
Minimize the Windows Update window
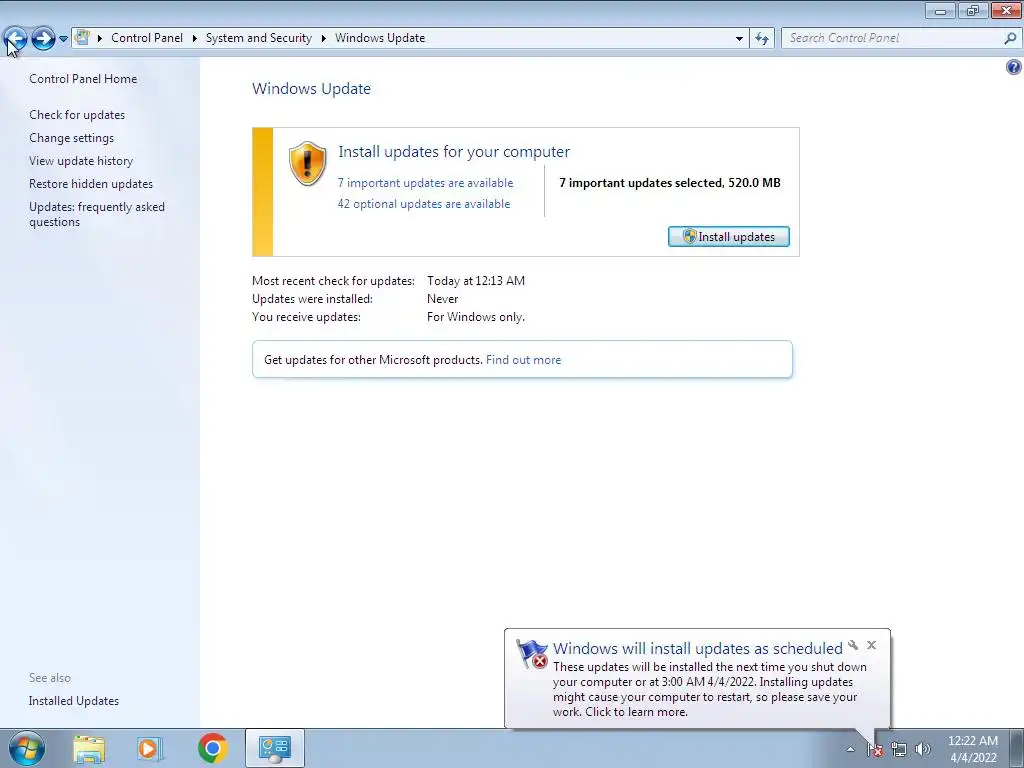coord(940,10)
